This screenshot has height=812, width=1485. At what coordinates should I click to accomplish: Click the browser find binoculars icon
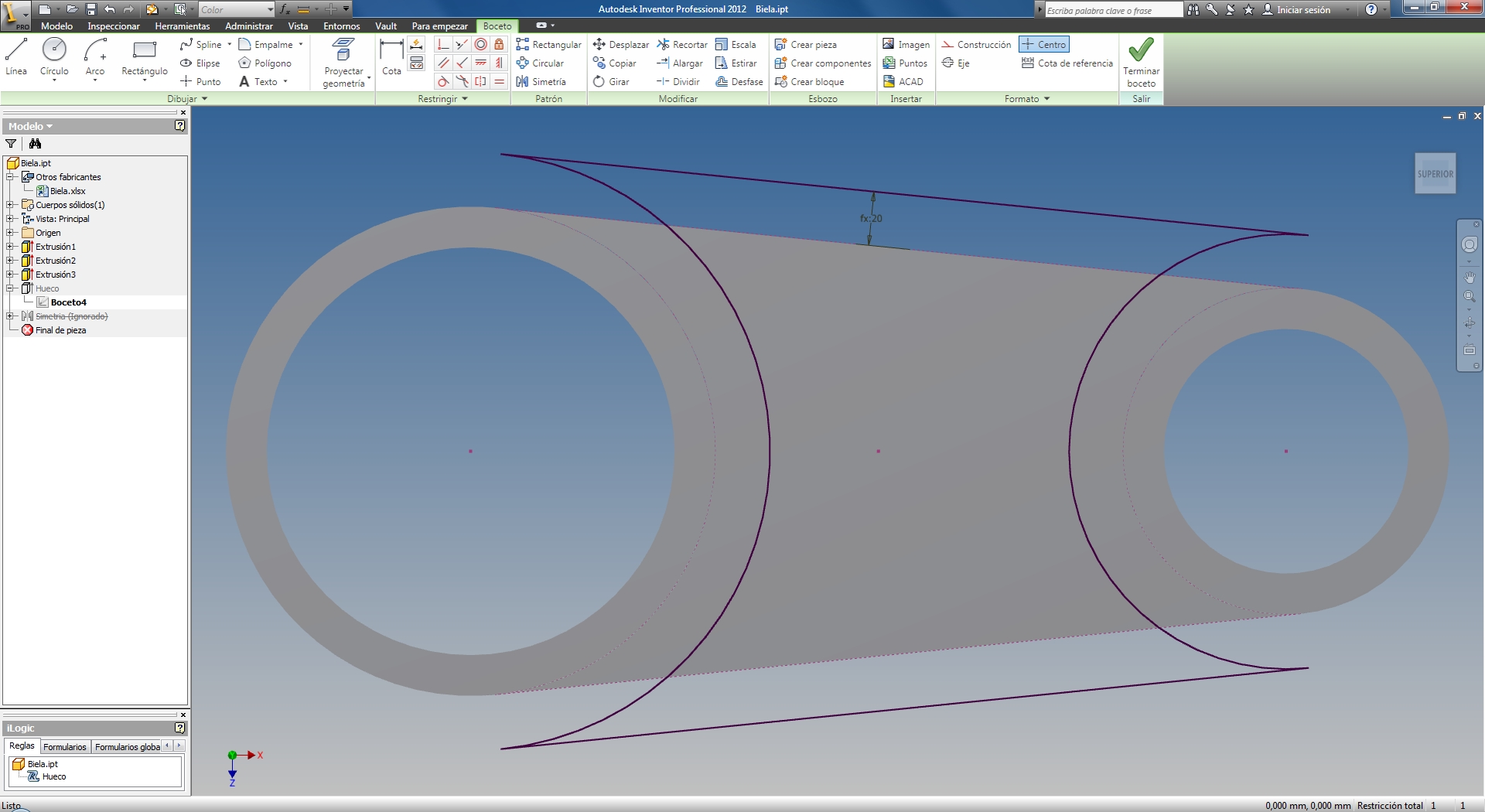[x=35, y=144]
